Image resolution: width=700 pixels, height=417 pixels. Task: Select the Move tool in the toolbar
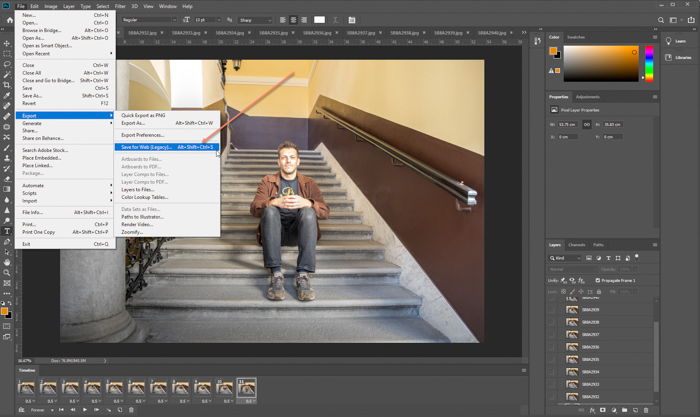(x=7, y=43)
